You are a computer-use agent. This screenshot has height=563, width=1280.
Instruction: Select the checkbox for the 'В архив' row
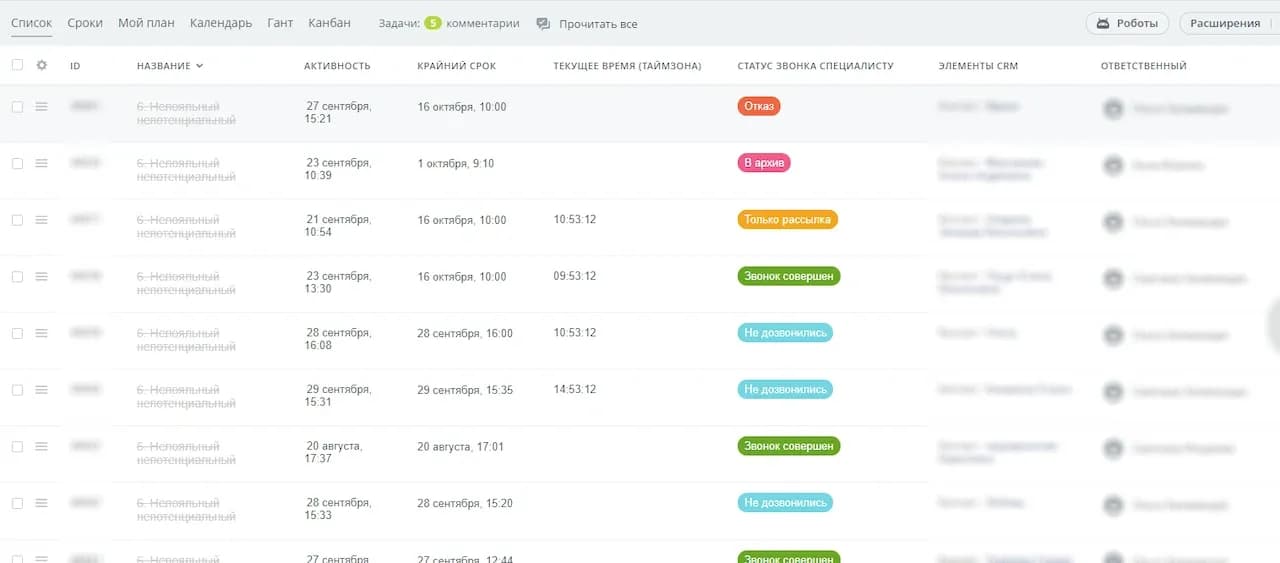17,163
